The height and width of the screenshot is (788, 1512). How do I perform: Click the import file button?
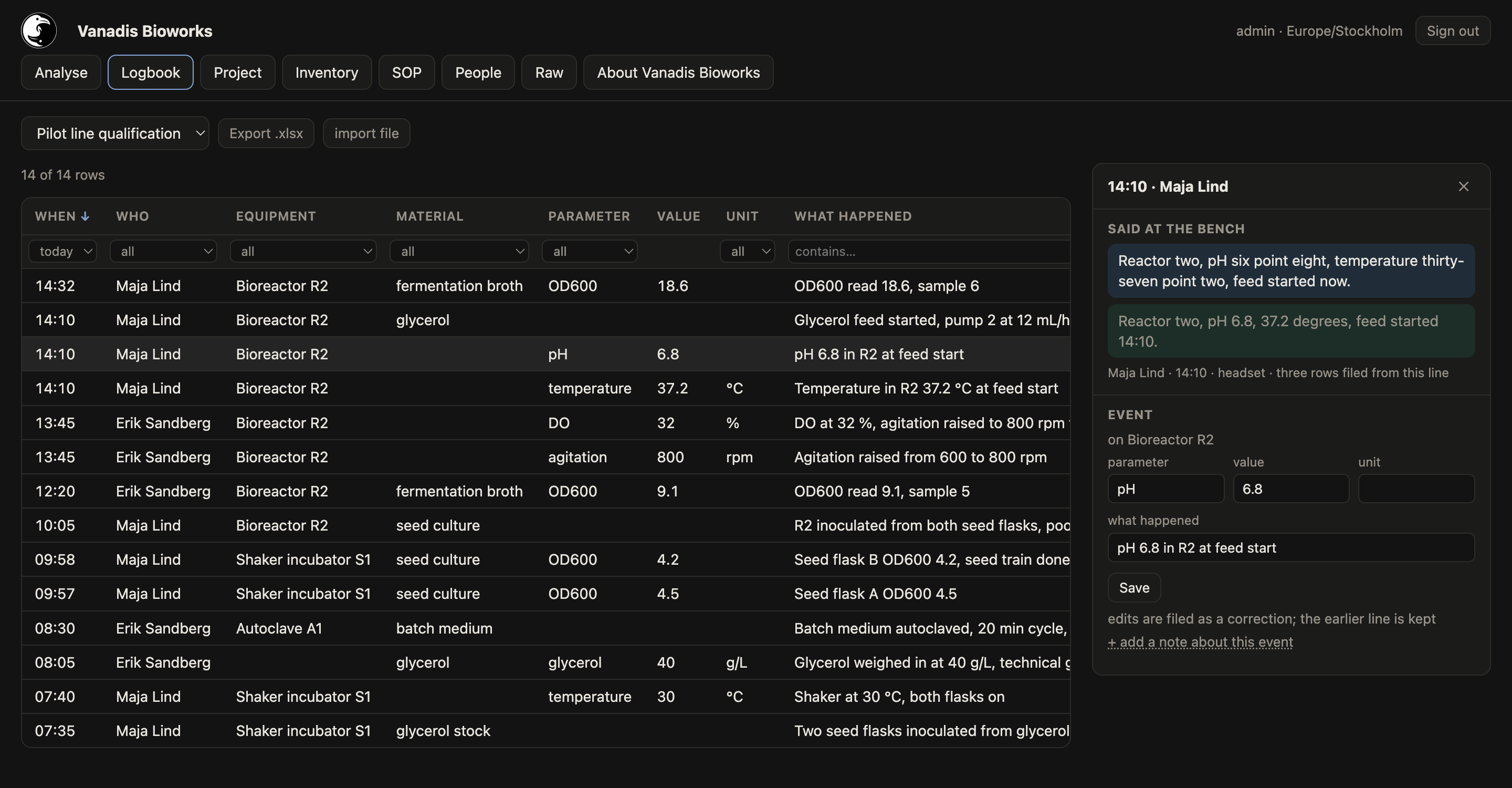coord(366,133)
